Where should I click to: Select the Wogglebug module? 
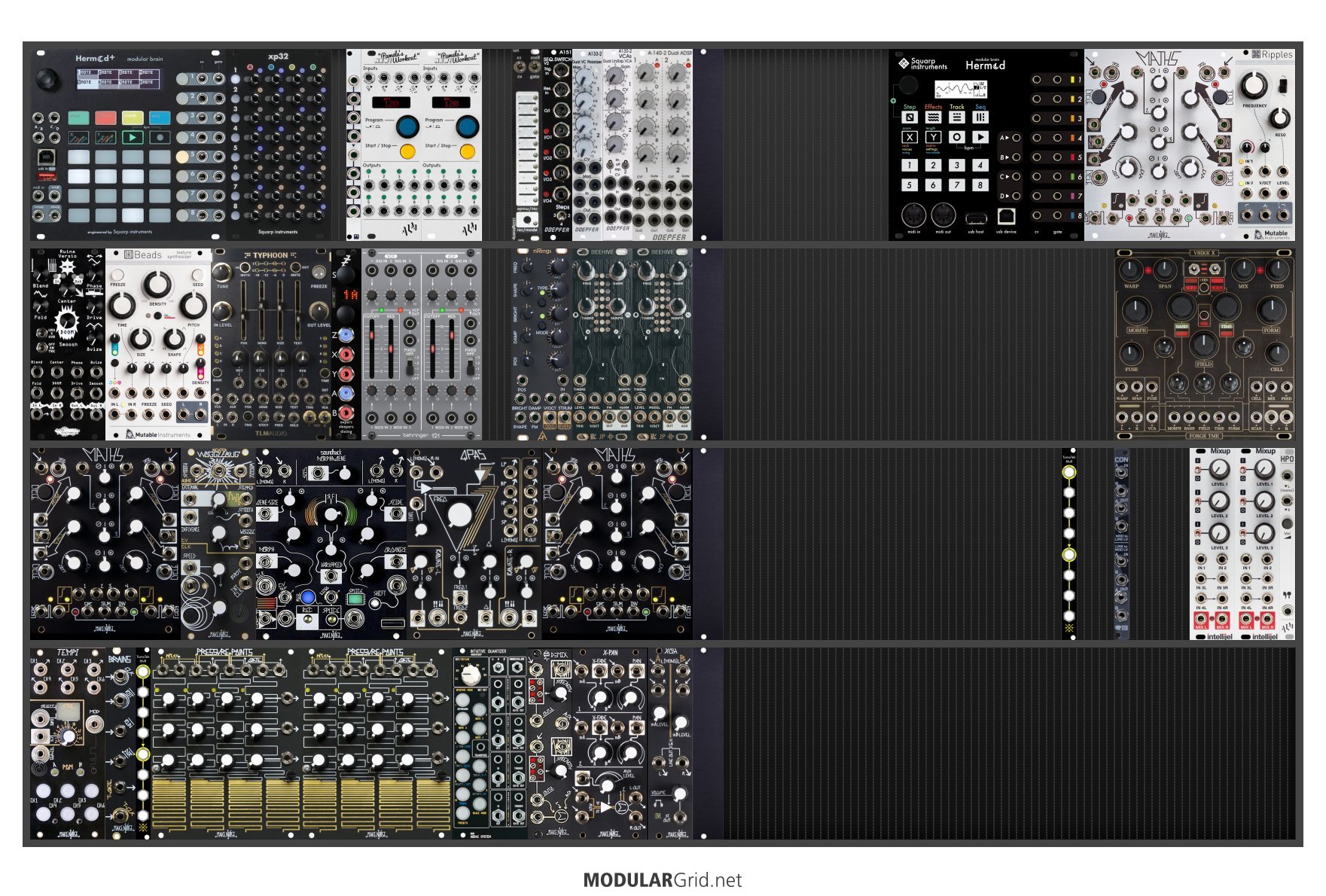(x=218, y=544)
